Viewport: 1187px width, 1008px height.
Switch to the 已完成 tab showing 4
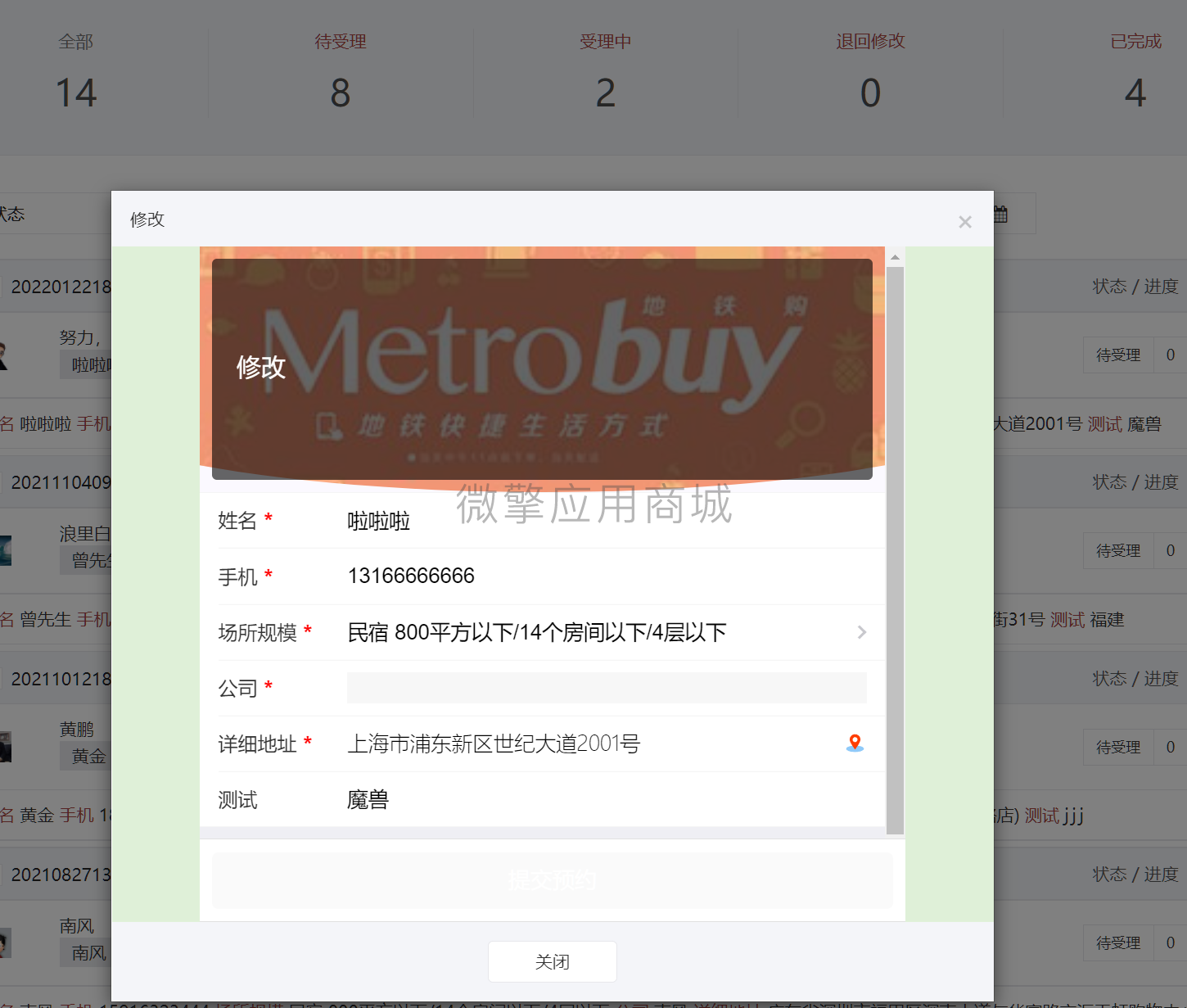tap(1135, 74)
